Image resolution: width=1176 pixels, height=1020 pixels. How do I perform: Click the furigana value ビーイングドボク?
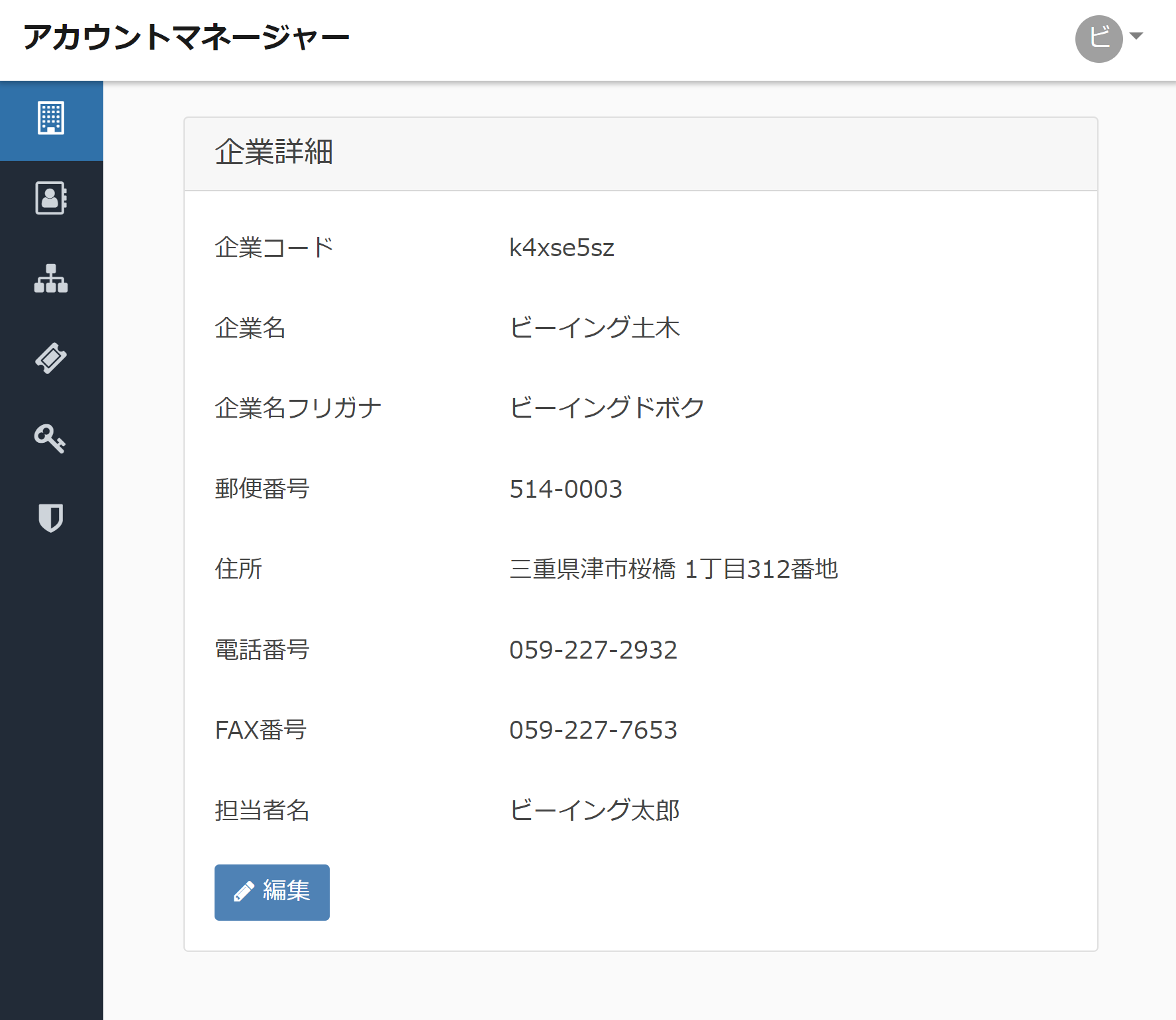click(606, 408)
